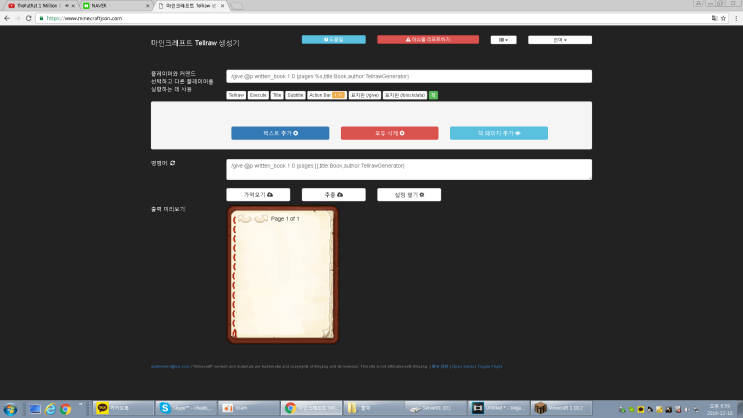
Task: Click the Chrome icon in the taskbar
Action: 66,409
